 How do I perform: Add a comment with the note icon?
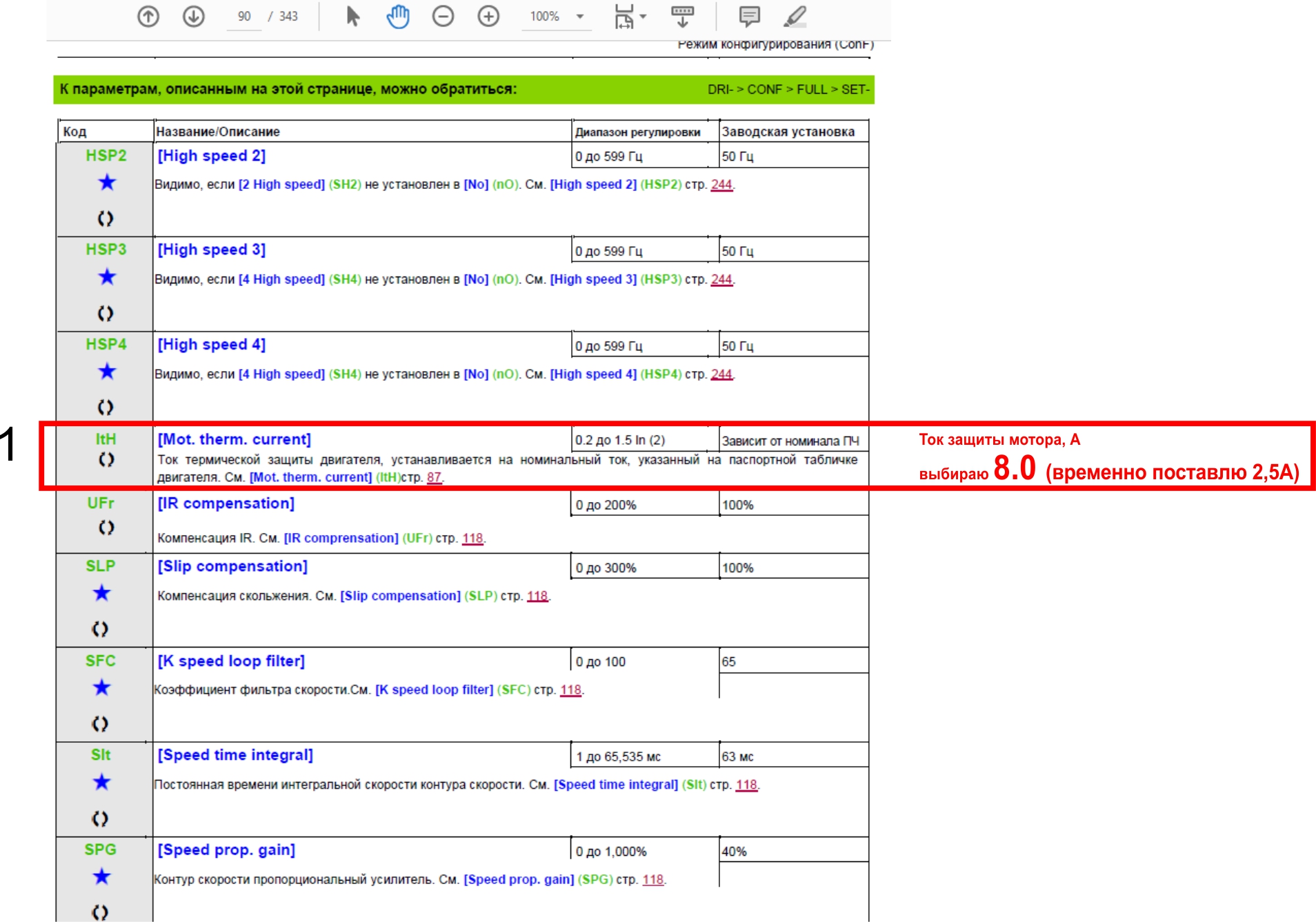[749, 16]
